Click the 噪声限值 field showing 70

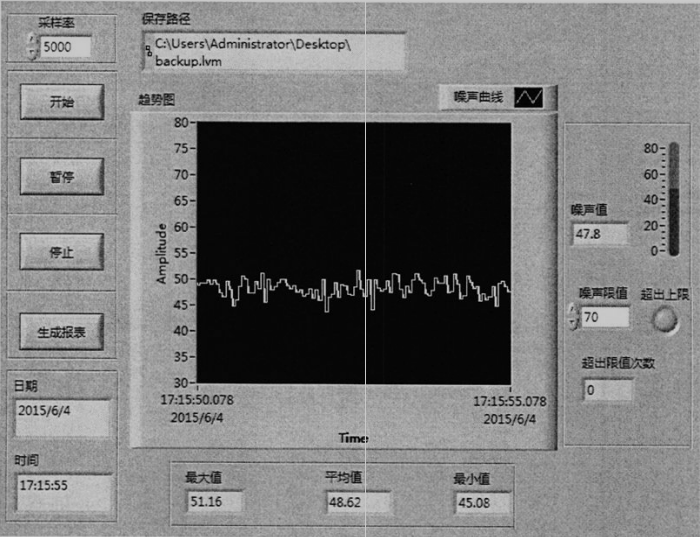(604, 318)
